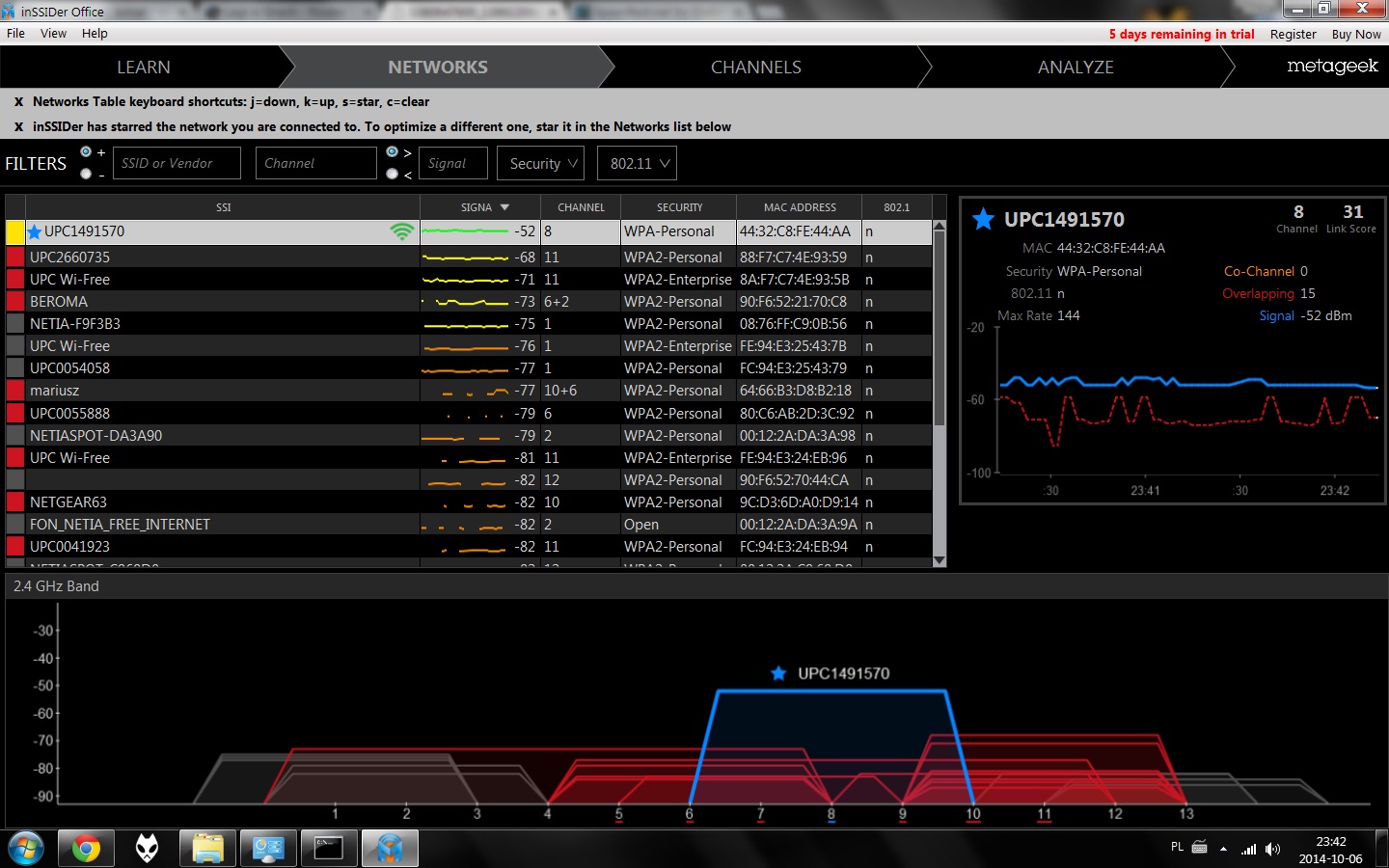Viewport: 1389px width, 868px height.
Task: Switch to the CHANNELS tab
Action: tap(756, 68)
